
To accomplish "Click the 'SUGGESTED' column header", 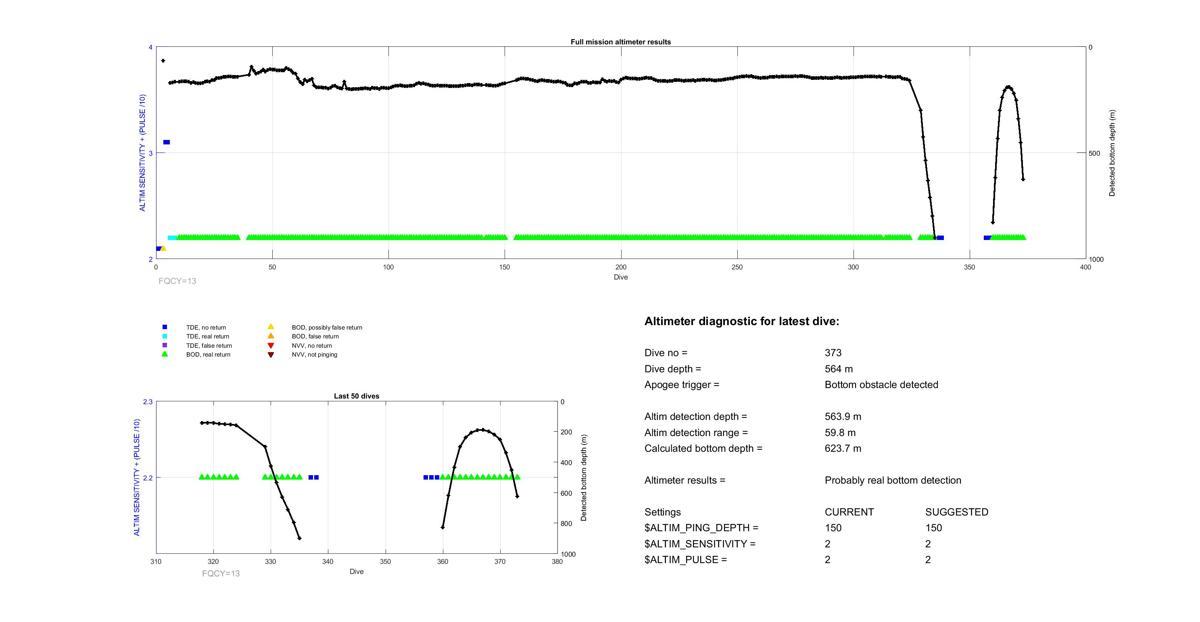I will point(957,512).
